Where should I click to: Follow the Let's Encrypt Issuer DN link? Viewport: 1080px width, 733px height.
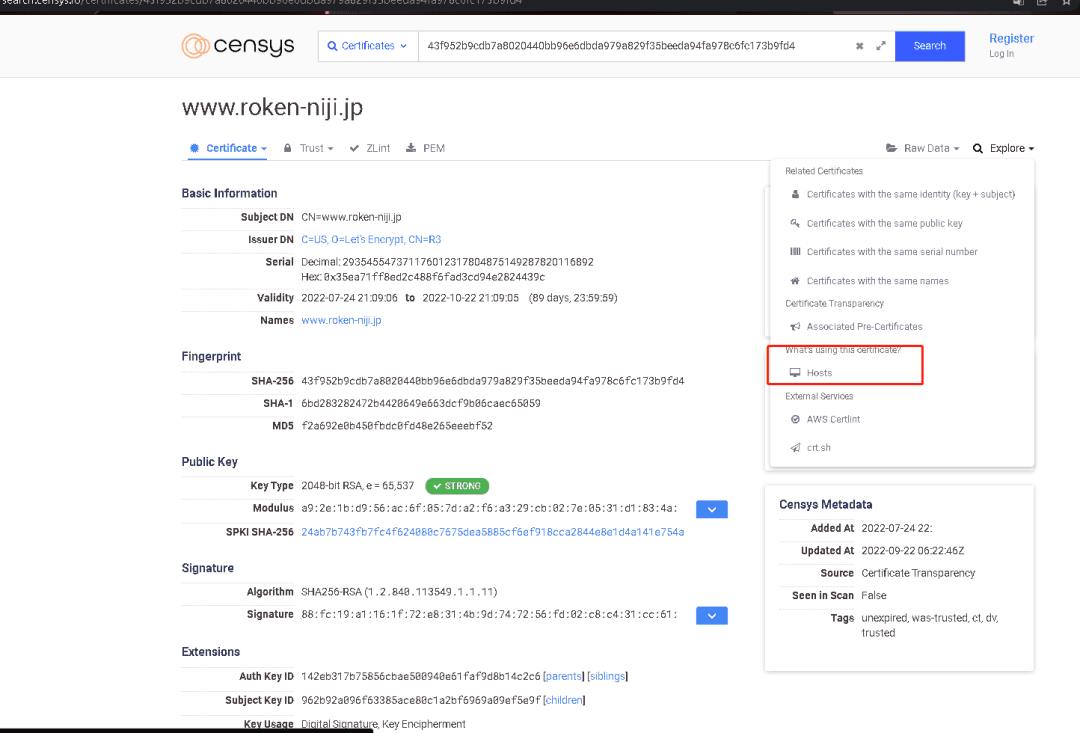click(x=371, y=240)
